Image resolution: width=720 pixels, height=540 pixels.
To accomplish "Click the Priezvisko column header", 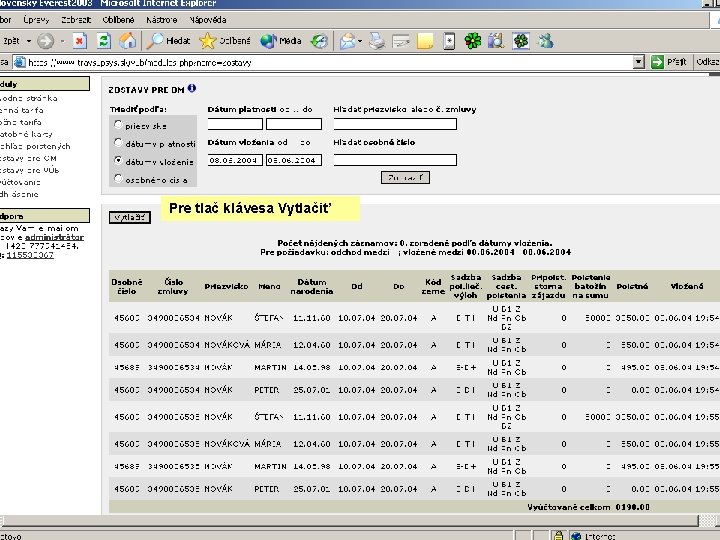I will [x=226, y=286].
